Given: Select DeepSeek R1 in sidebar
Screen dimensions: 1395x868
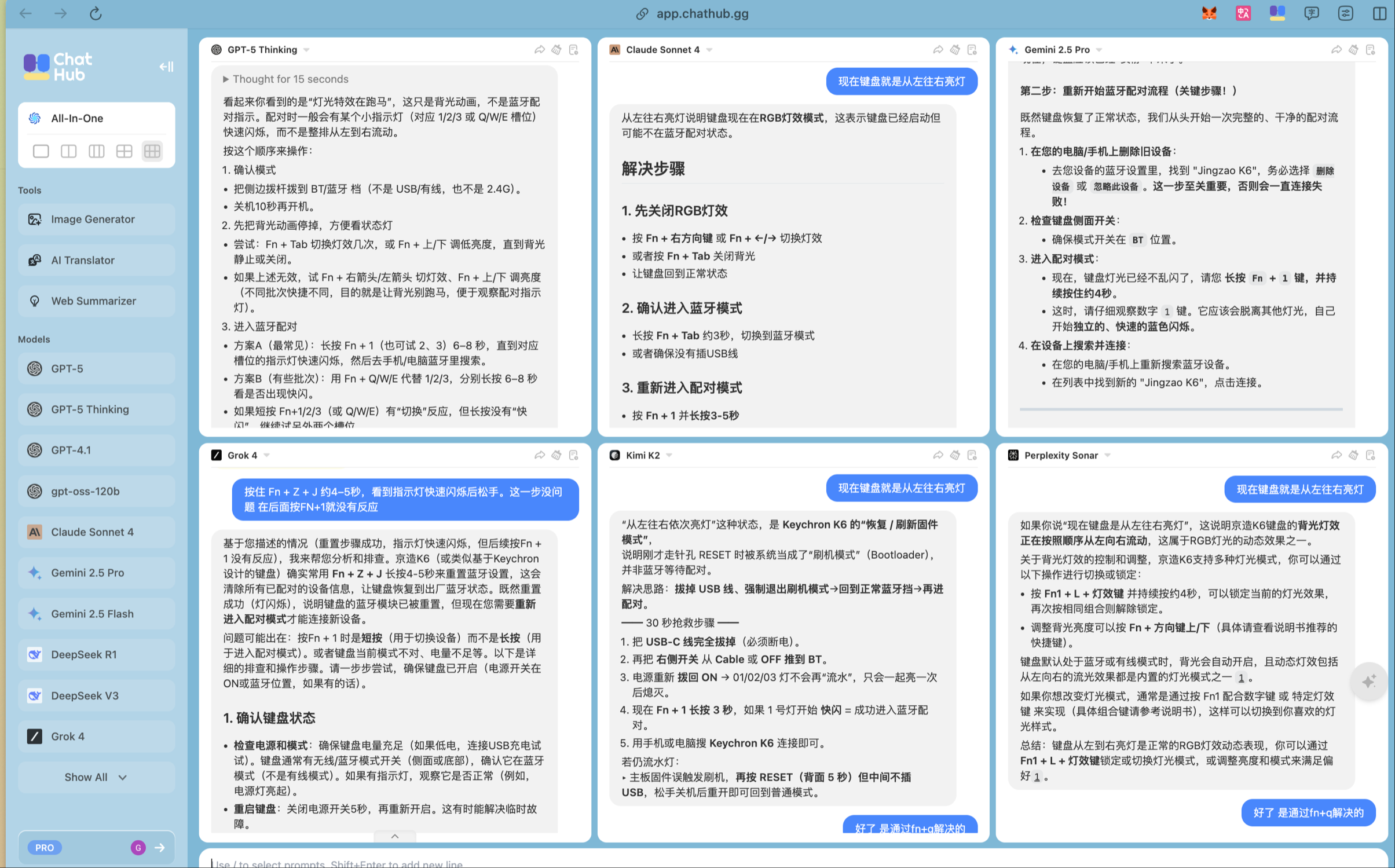Looking at the screenshot, I should point(97,654).
